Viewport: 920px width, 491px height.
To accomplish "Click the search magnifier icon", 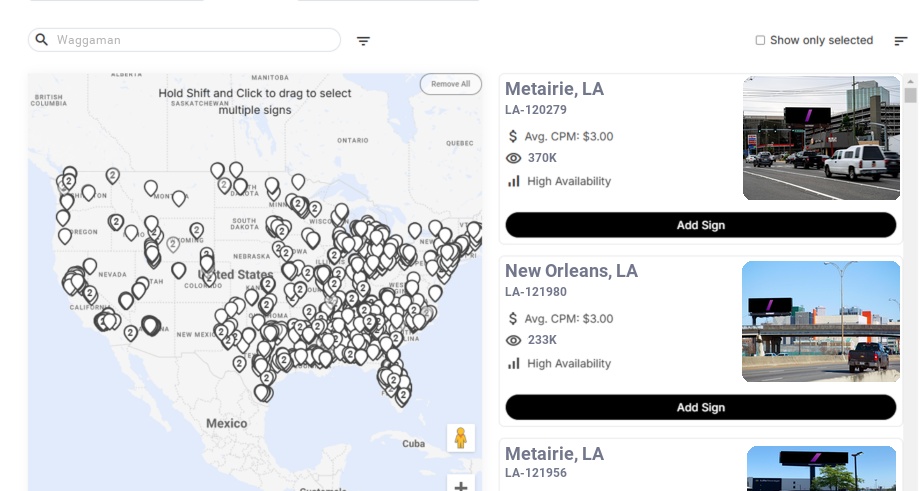I will [42, 40].
